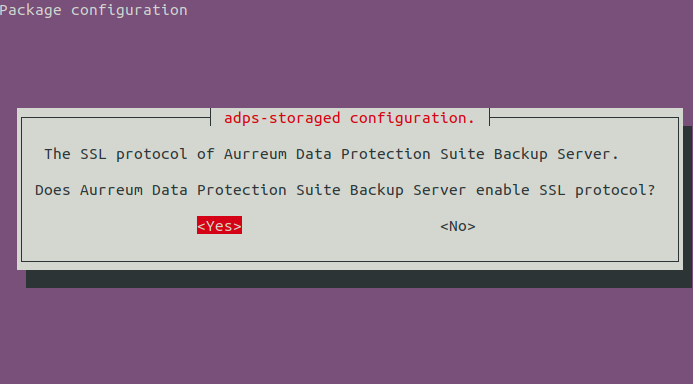Click "protocol?" ending the question line

[x=615, y=191]
